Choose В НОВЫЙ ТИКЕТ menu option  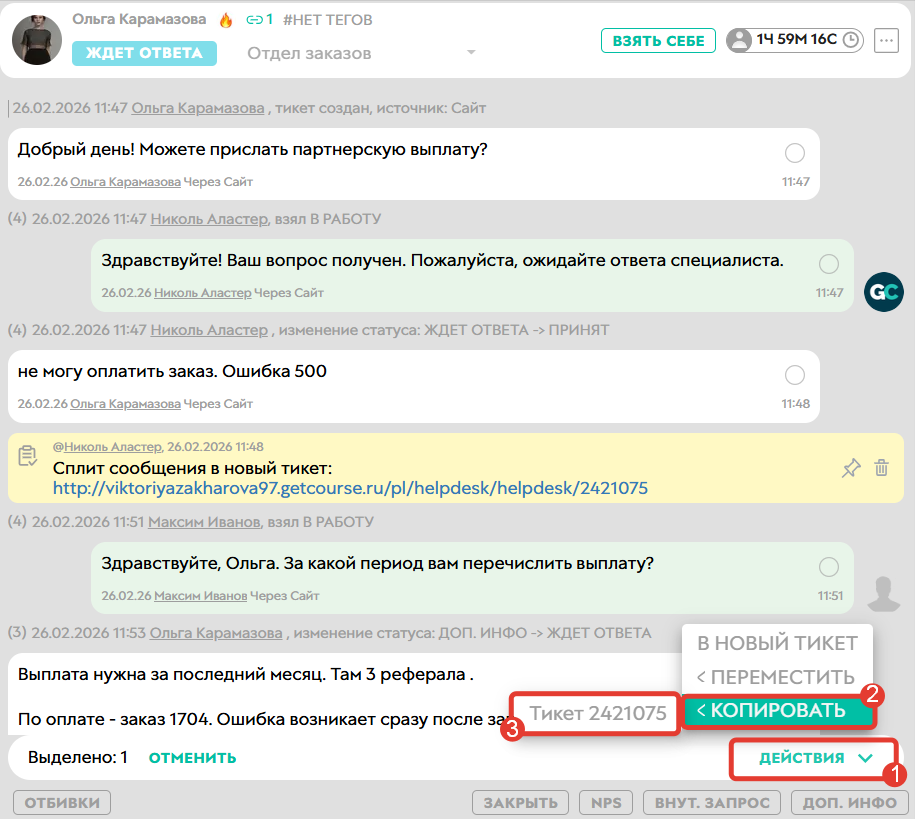click(x=777, y=643)
